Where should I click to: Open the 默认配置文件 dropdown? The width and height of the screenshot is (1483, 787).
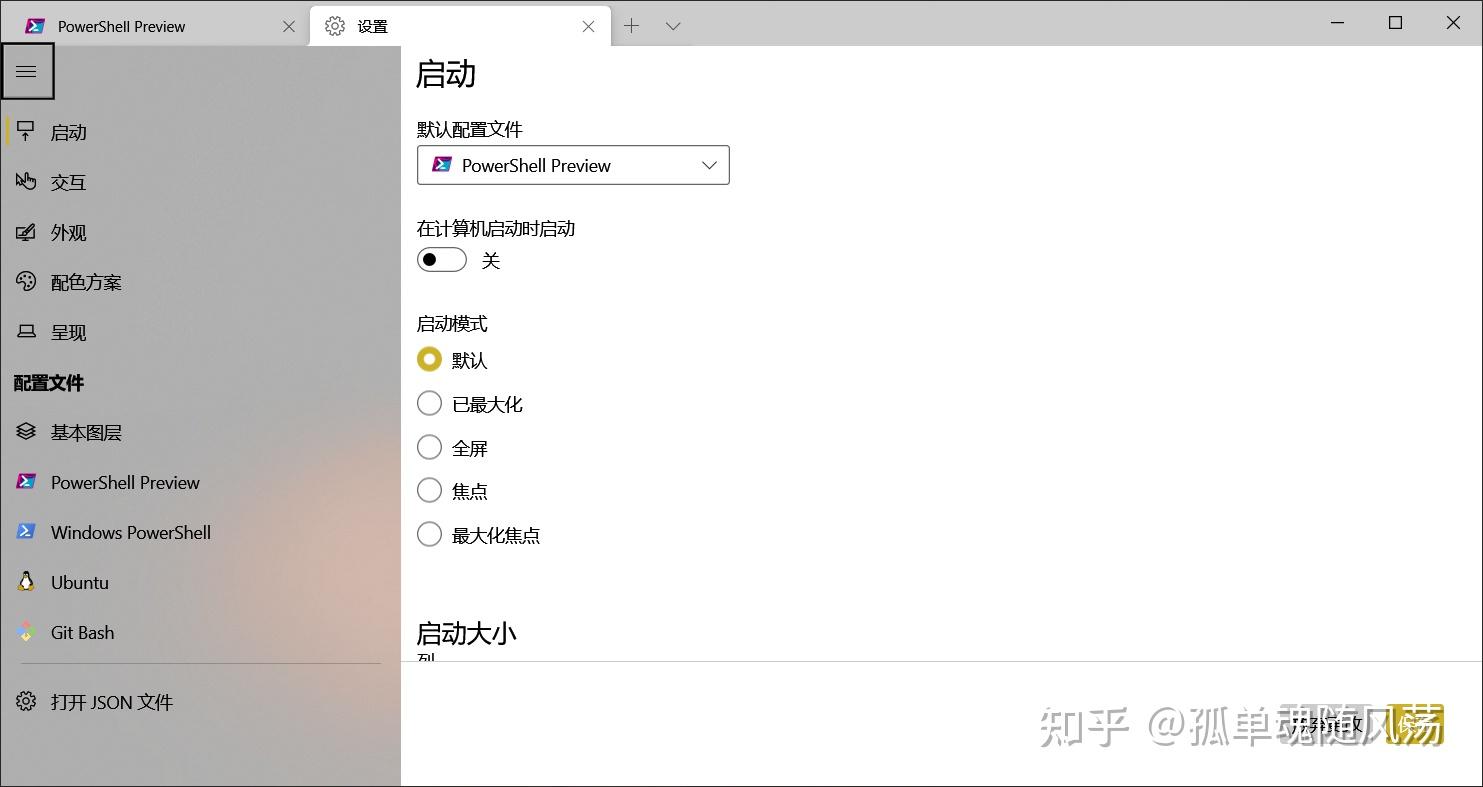point(573,165)
